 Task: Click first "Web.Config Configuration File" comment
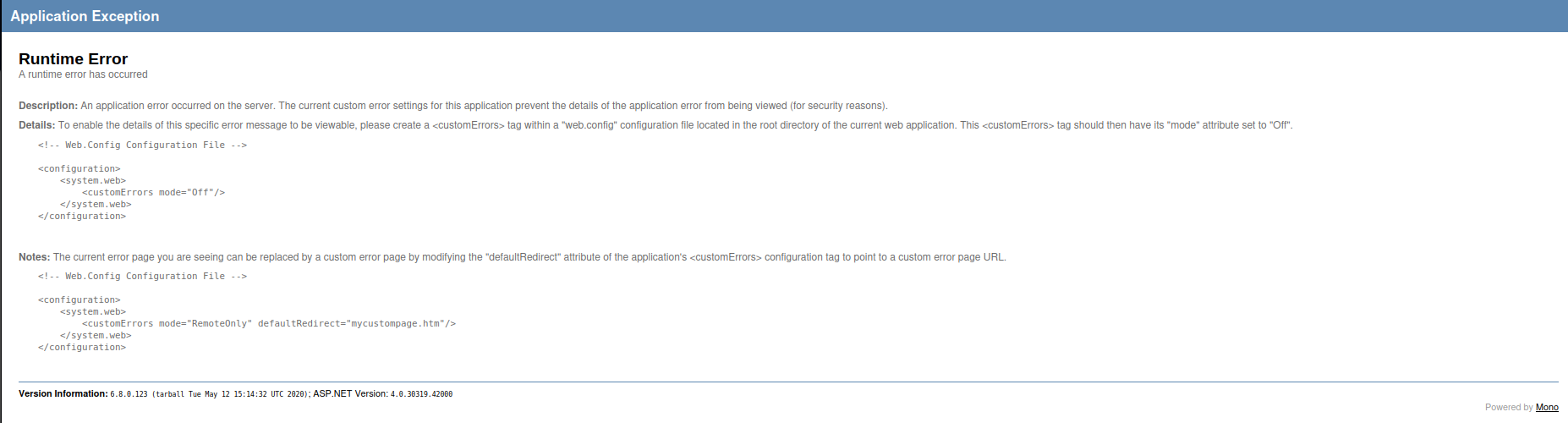142,146
